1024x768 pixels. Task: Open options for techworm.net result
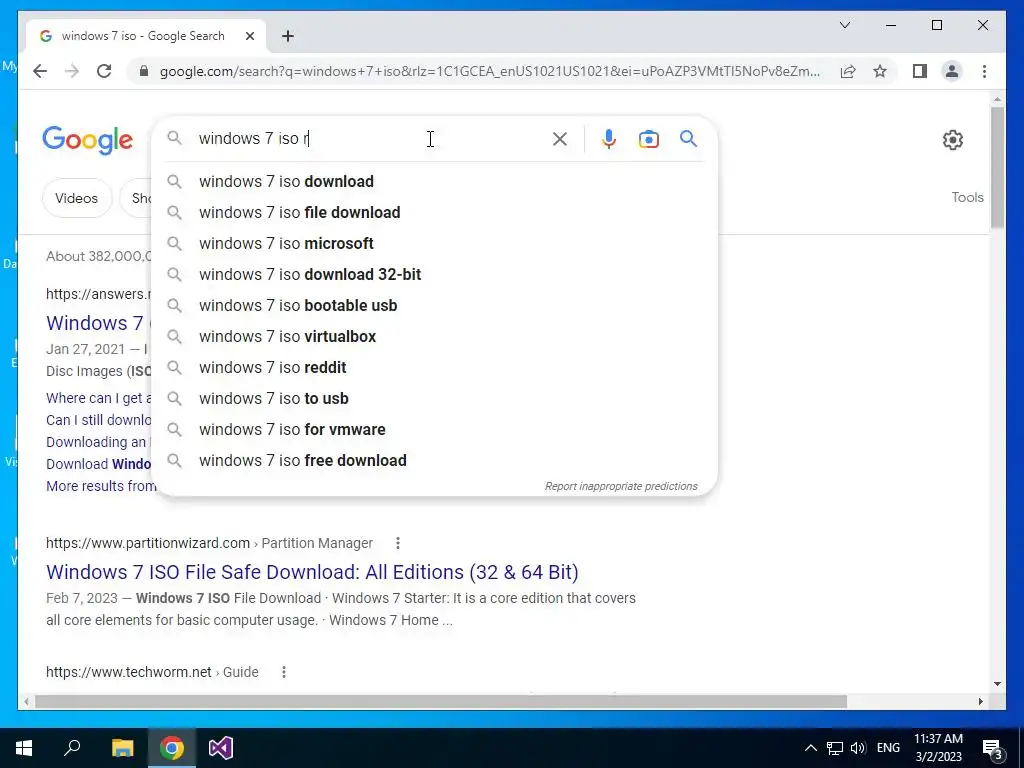tap(283, 672)
